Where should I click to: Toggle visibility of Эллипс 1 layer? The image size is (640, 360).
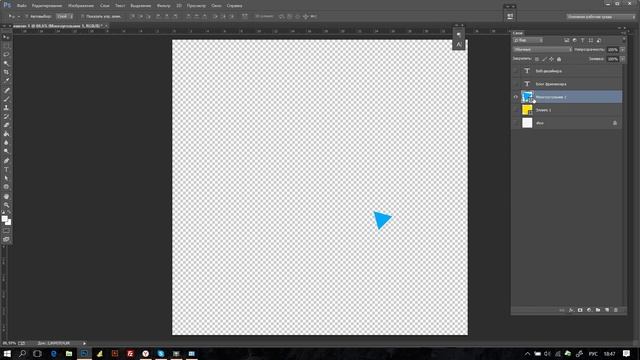tap(516, 110)
